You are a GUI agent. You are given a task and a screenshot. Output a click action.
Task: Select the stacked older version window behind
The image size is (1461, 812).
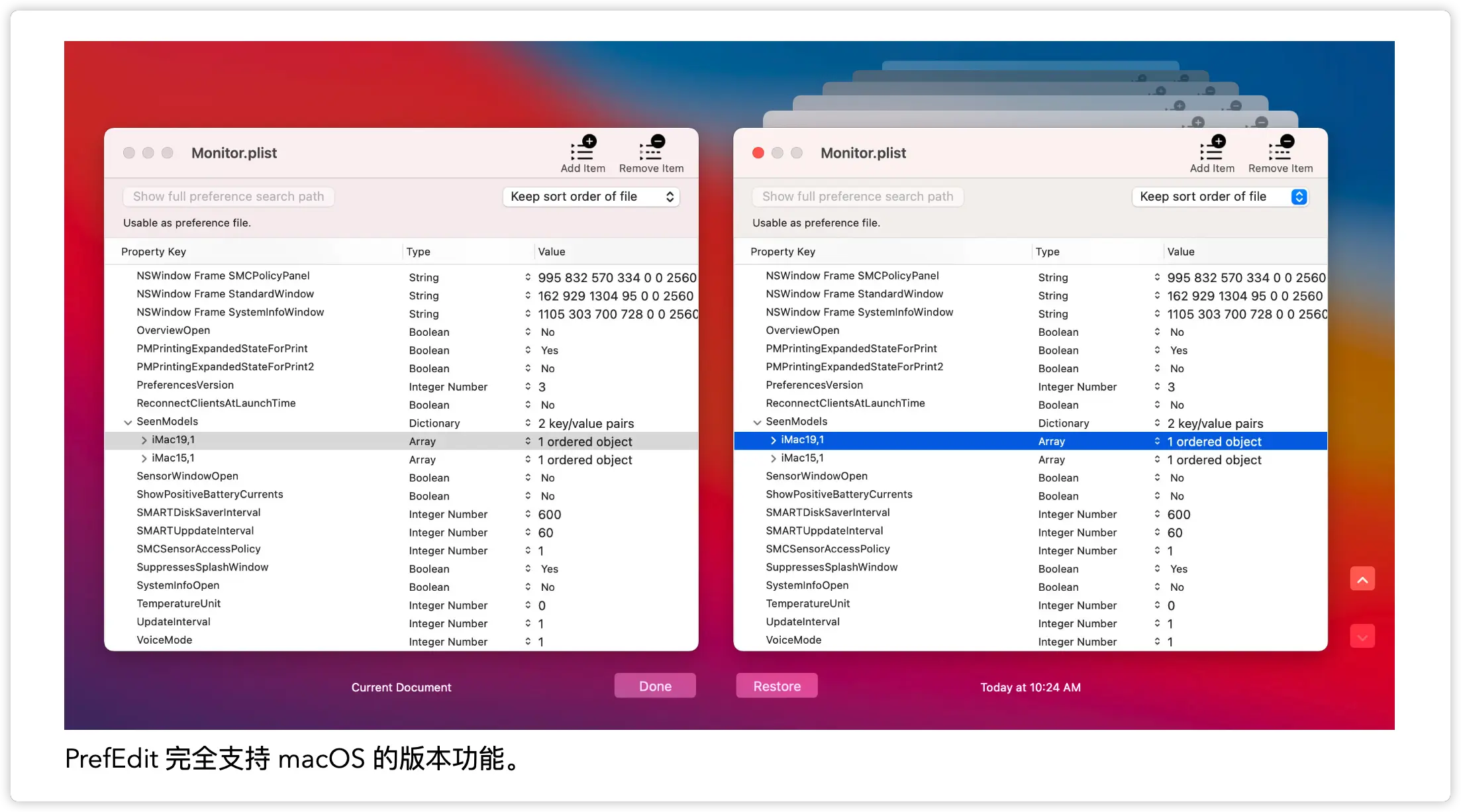1030,119
